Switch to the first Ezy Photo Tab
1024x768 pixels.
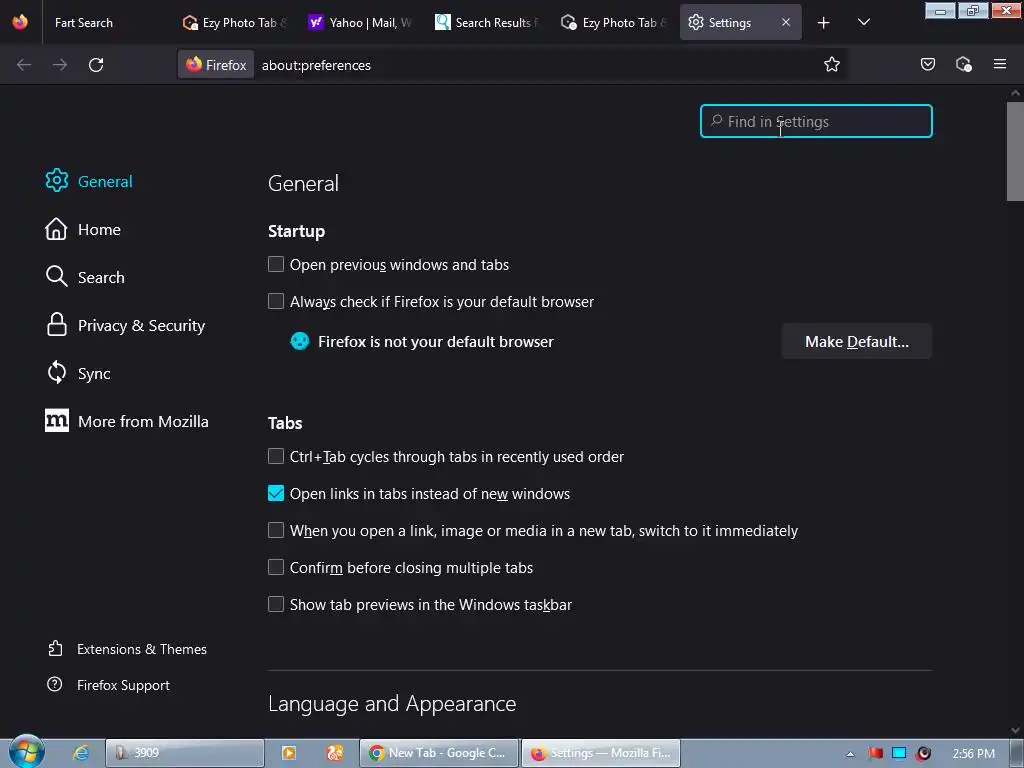[x=235, y=23]
